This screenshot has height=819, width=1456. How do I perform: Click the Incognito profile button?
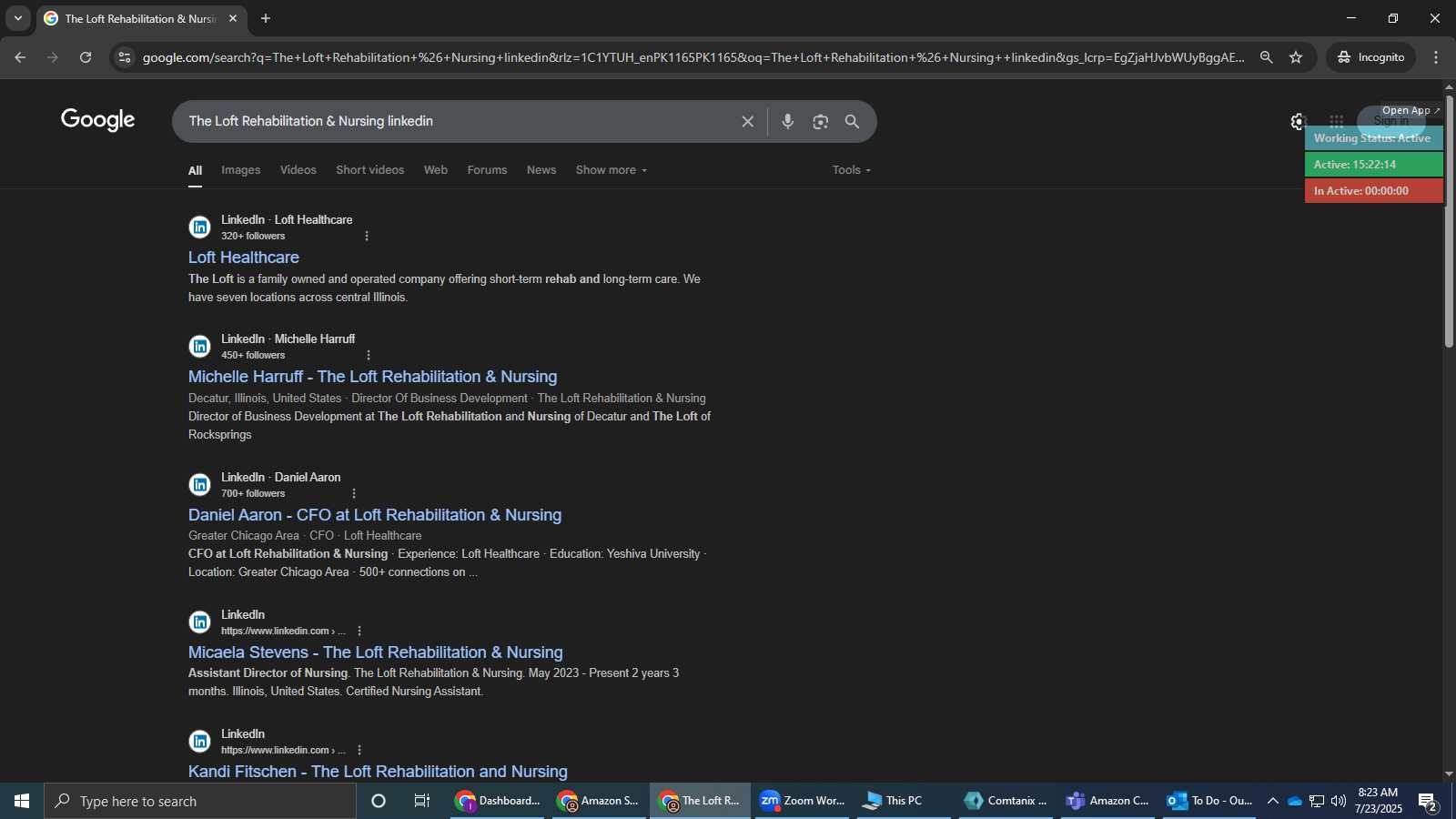(1370, 57)
